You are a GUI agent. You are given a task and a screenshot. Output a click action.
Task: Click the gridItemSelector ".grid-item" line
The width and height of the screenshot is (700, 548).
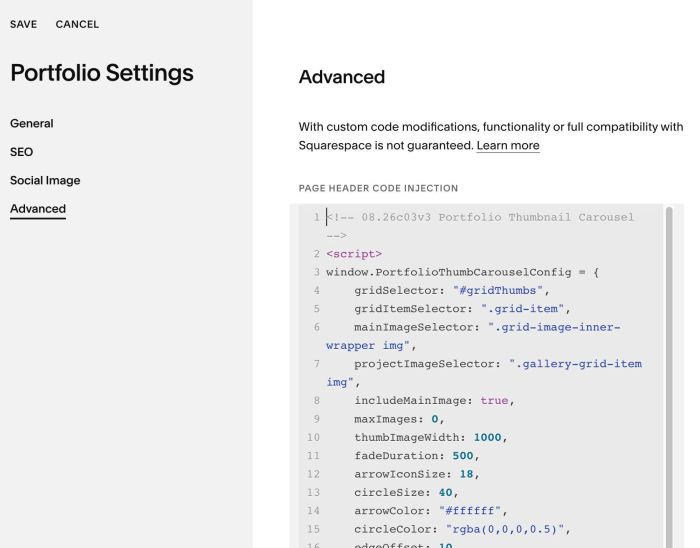[462, 309]
